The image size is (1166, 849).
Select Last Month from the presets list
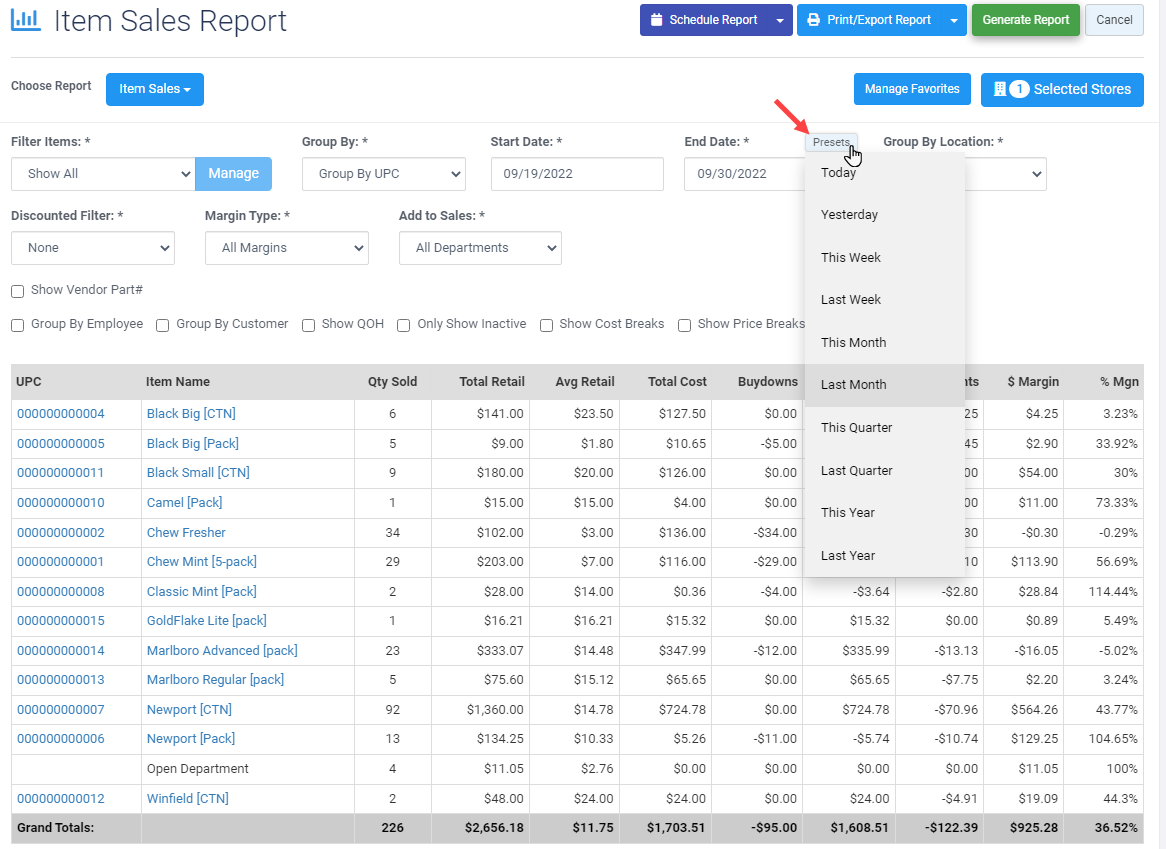tap(853, 385)
